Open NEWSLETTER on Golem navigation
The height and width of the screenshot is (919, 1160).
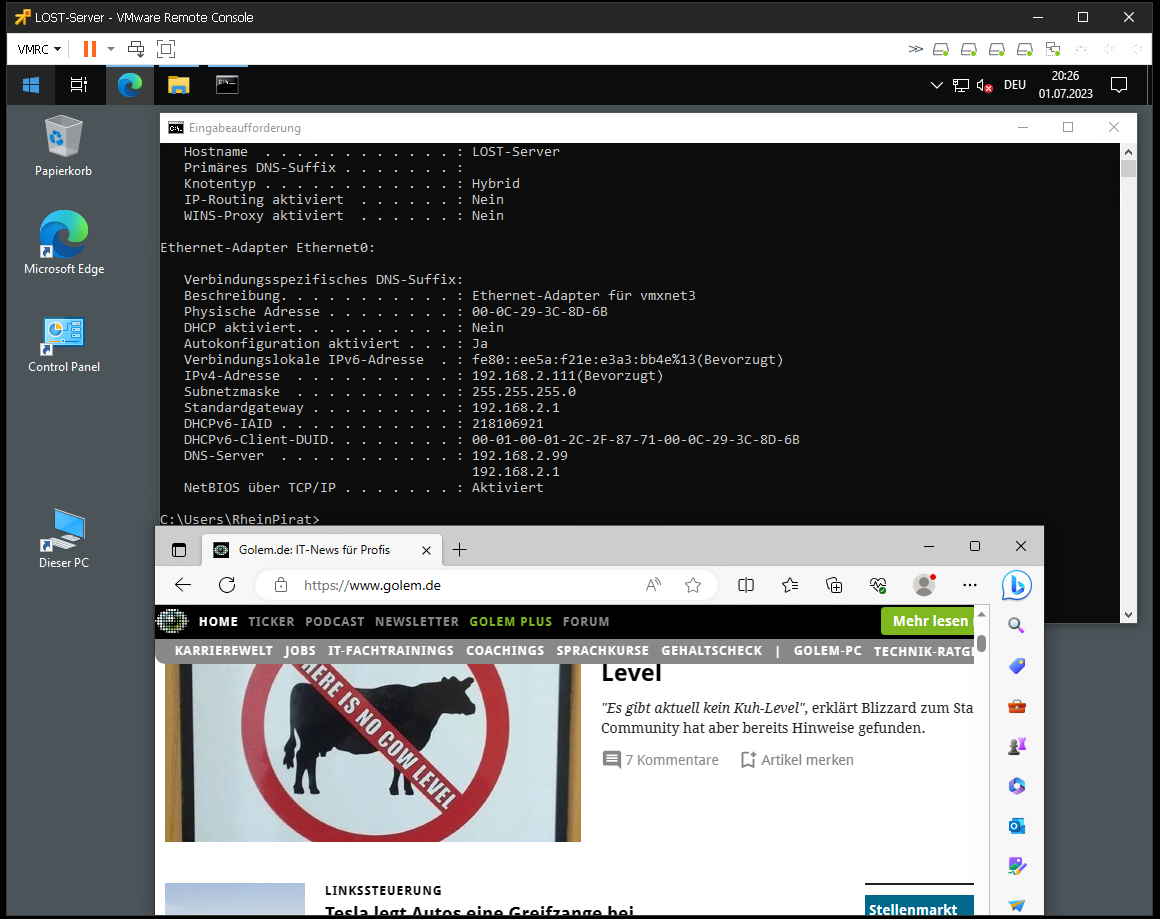[x=417, y=622]
